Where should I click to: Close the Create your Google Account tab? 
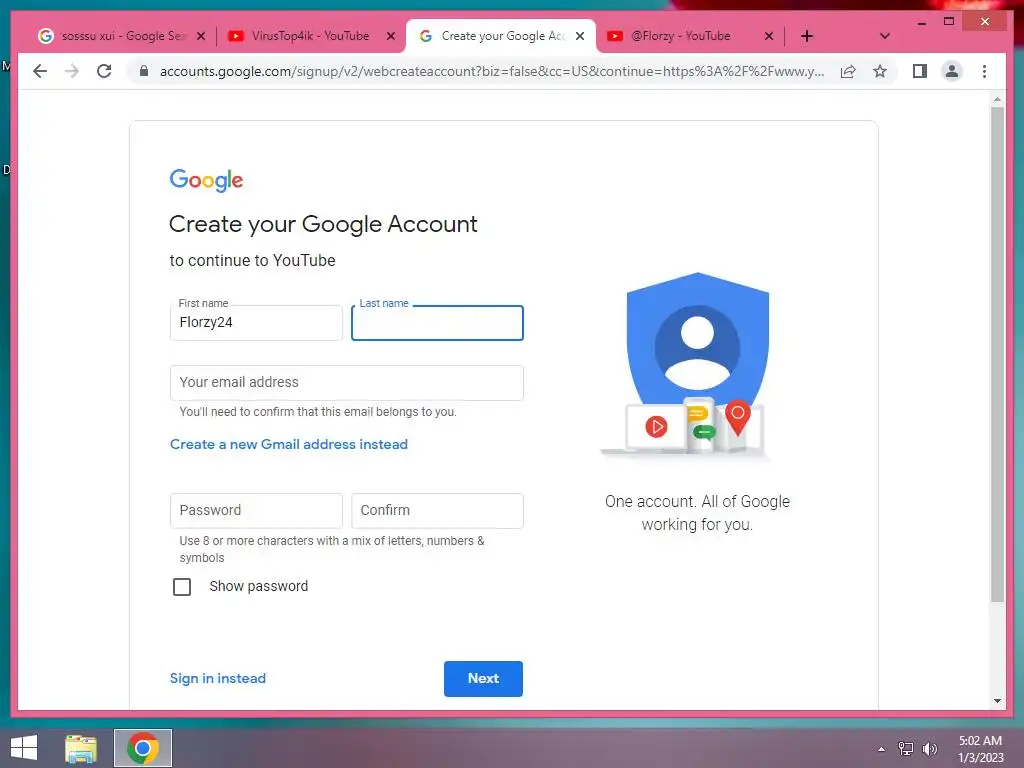[x=580, y=36]
